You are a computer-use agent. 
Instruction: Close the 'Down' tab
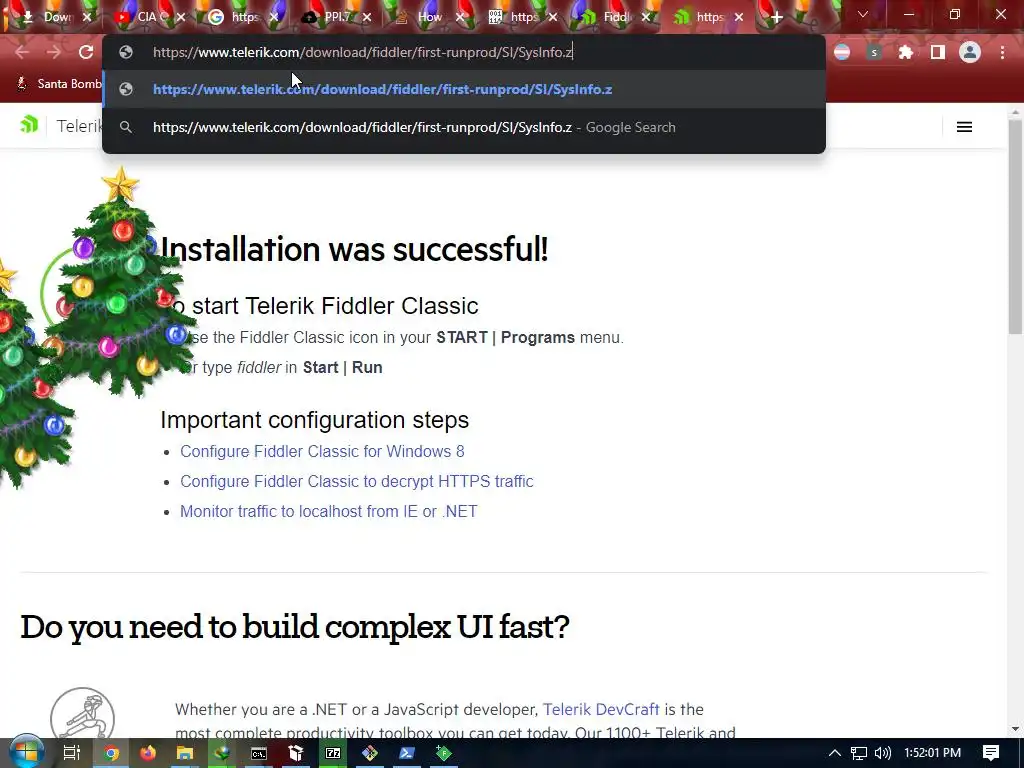(87, 17)
